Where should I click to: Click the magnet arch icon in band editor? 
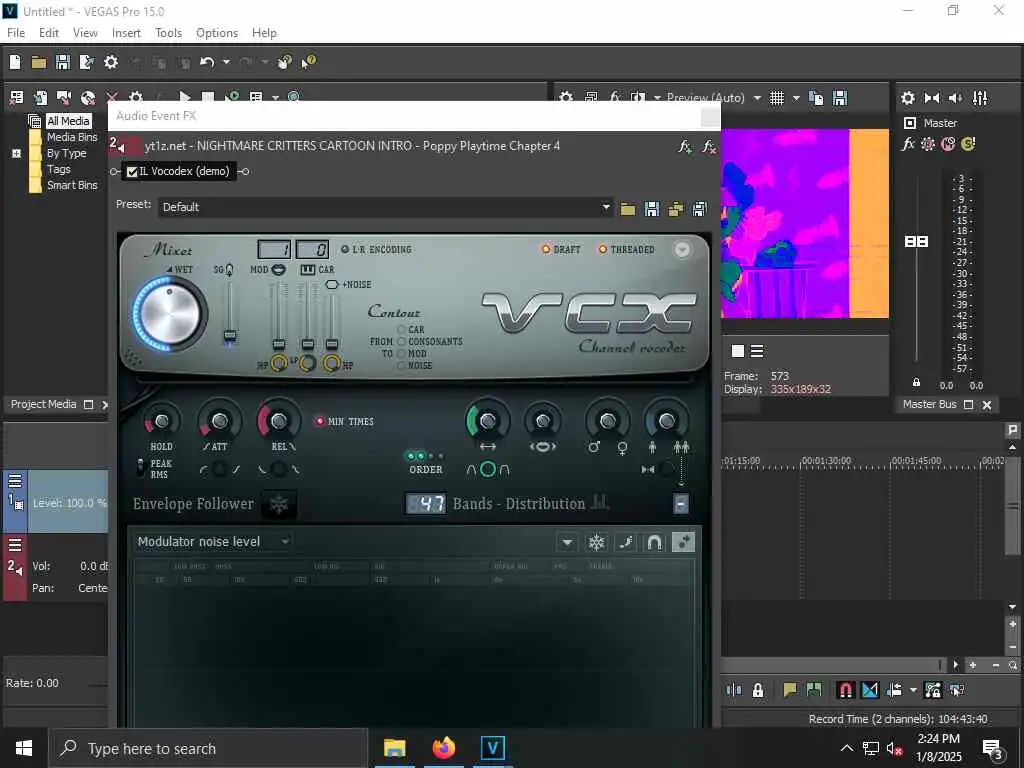pos(654,542)
